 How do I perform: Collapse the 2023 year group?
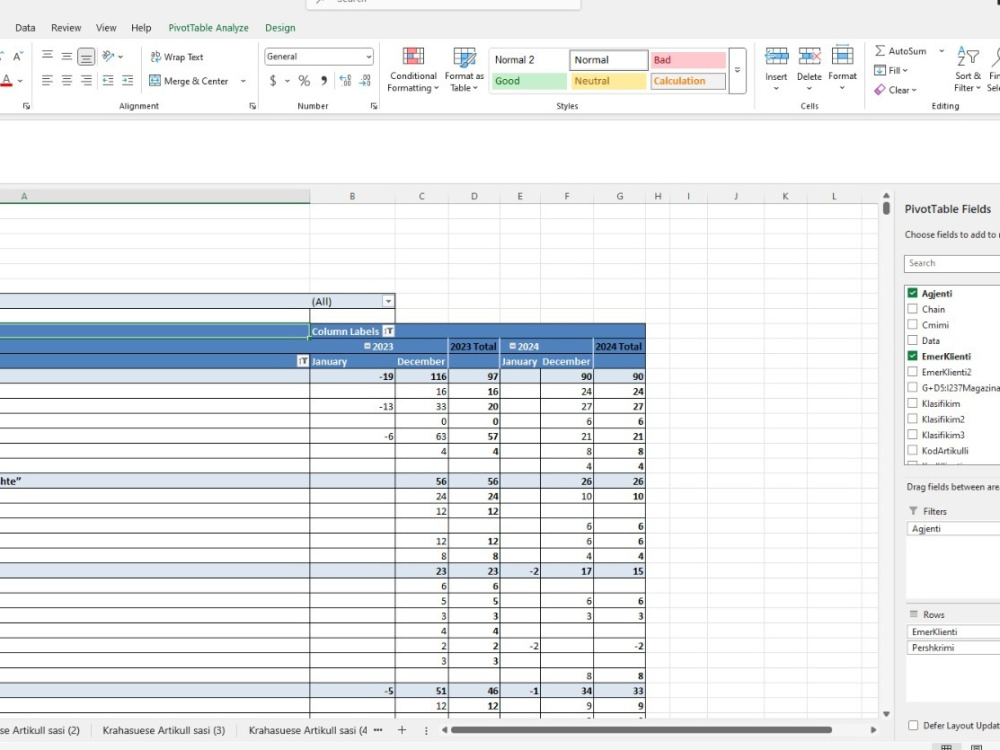tap(367, 346)
